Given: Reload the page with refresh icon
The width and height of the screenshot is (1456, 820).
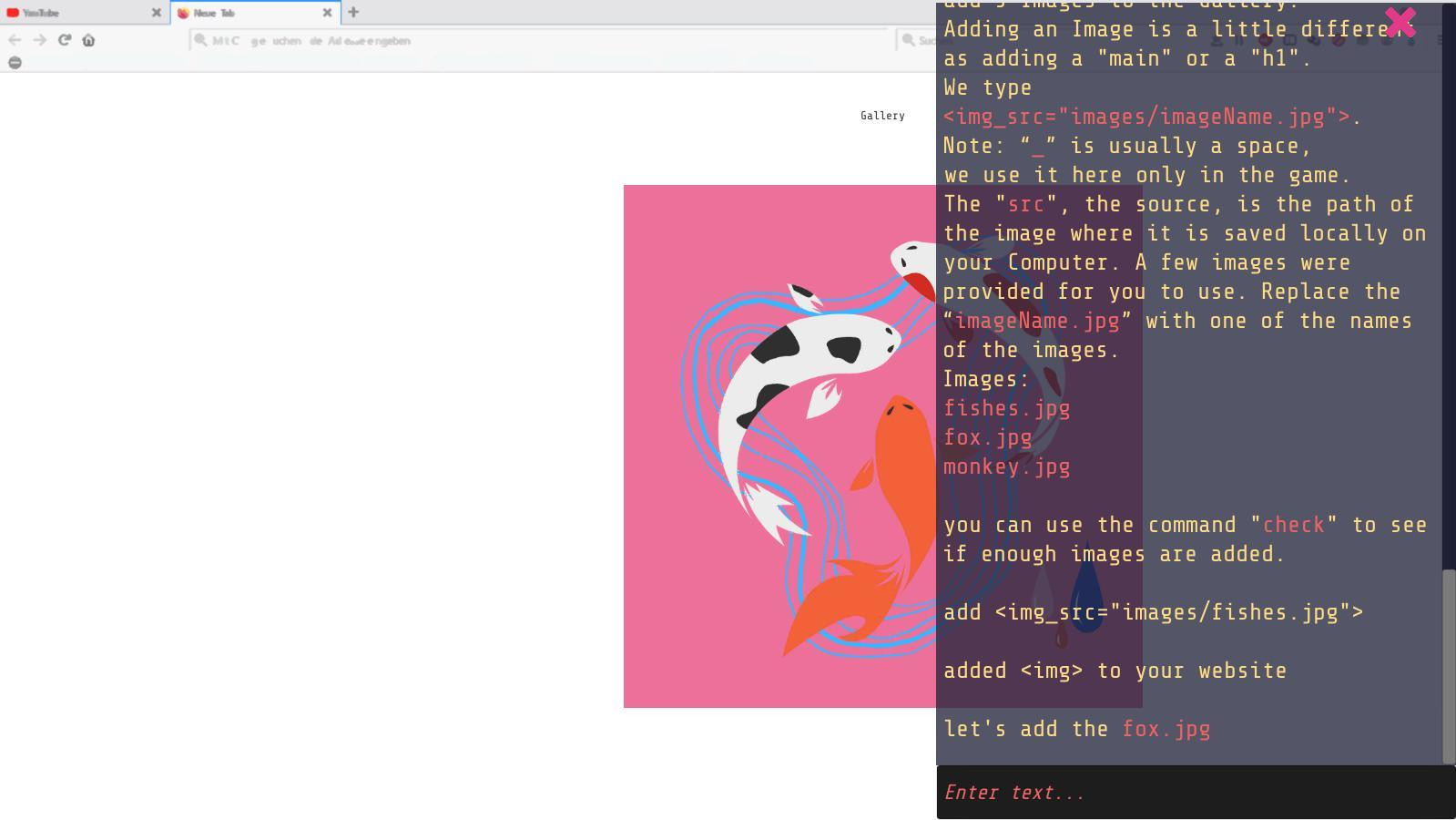Looking at the screenshot, I should click(65, 40).
